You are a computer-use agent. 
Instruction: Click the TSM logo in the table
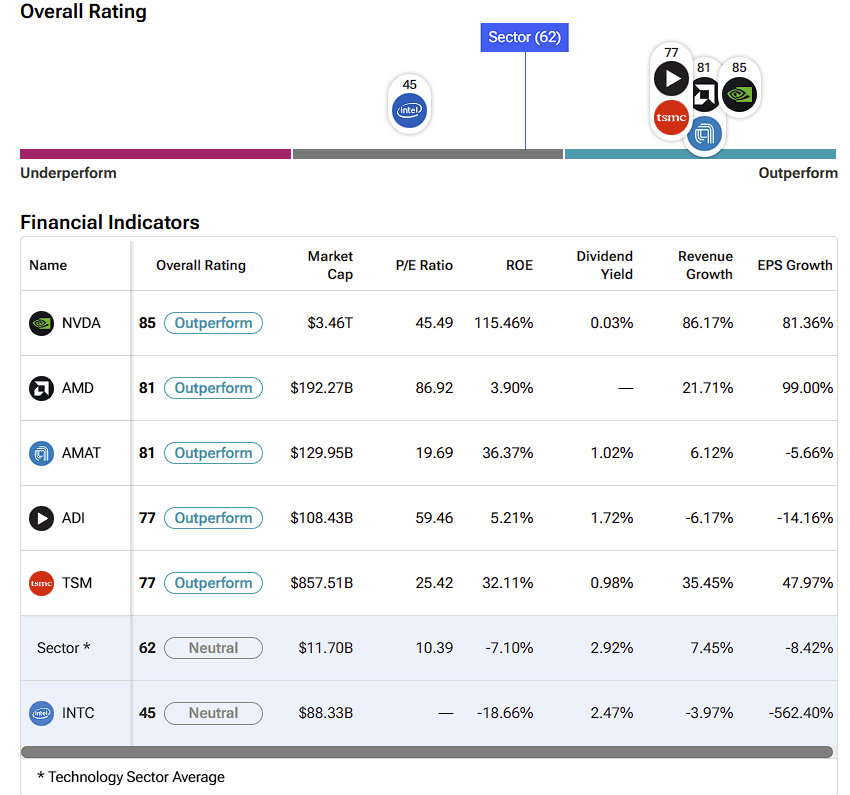click(41, 584)
